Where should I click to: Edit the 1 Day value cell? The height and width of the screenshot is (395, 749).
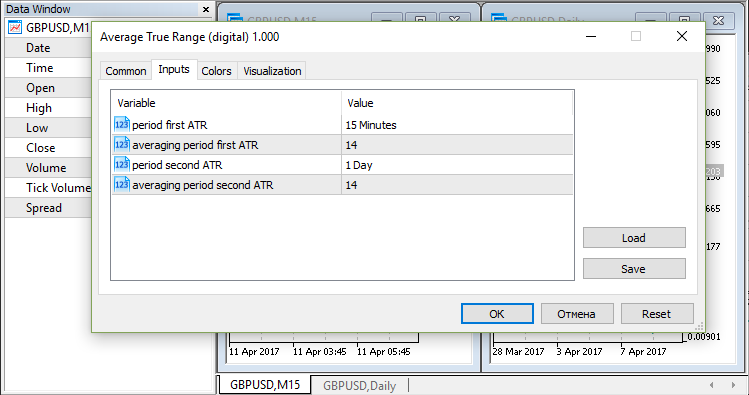point(457,165)
